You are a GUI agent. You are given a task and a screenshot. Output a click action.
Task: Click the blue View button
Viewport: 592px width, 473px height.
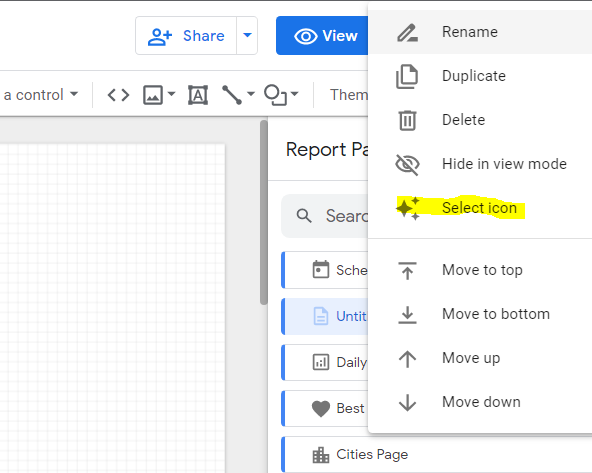click(x=322, y=36)
